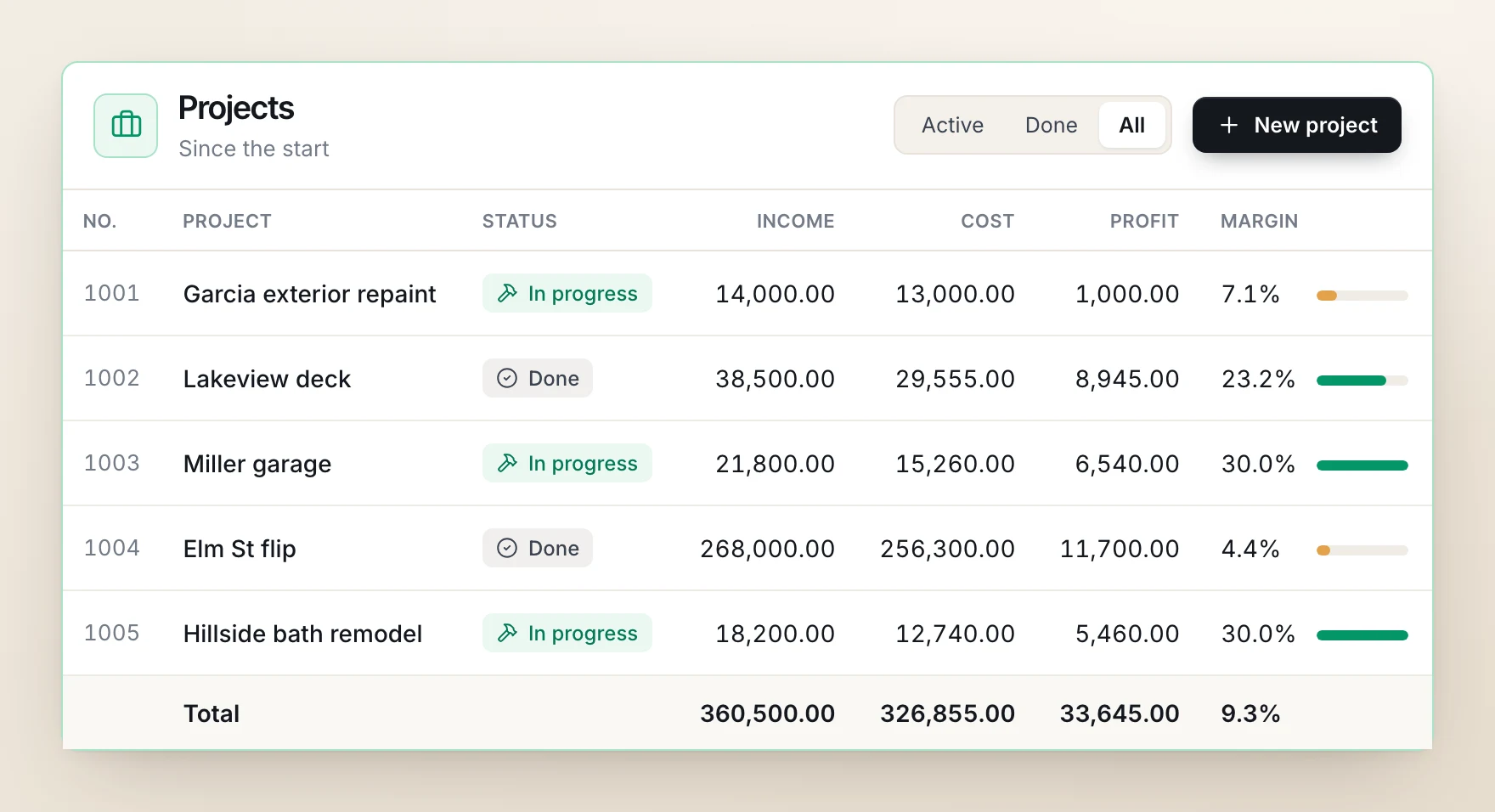
Task: Click the Done badge for Lakeview deck
Action: click(x=538, y=378)
